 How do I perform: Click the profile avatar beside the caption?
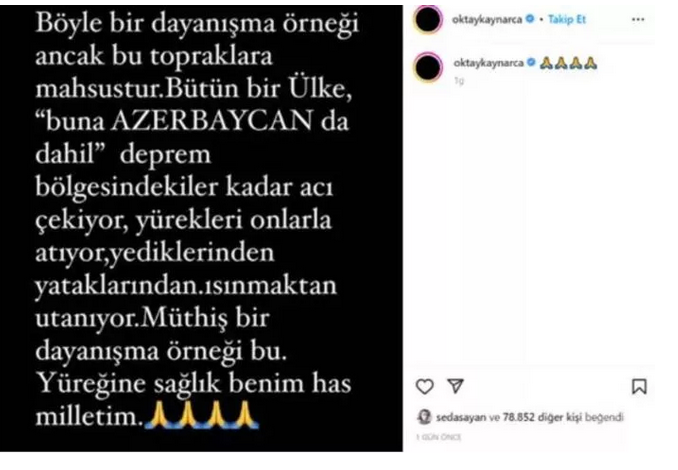(x=428, y=67)
